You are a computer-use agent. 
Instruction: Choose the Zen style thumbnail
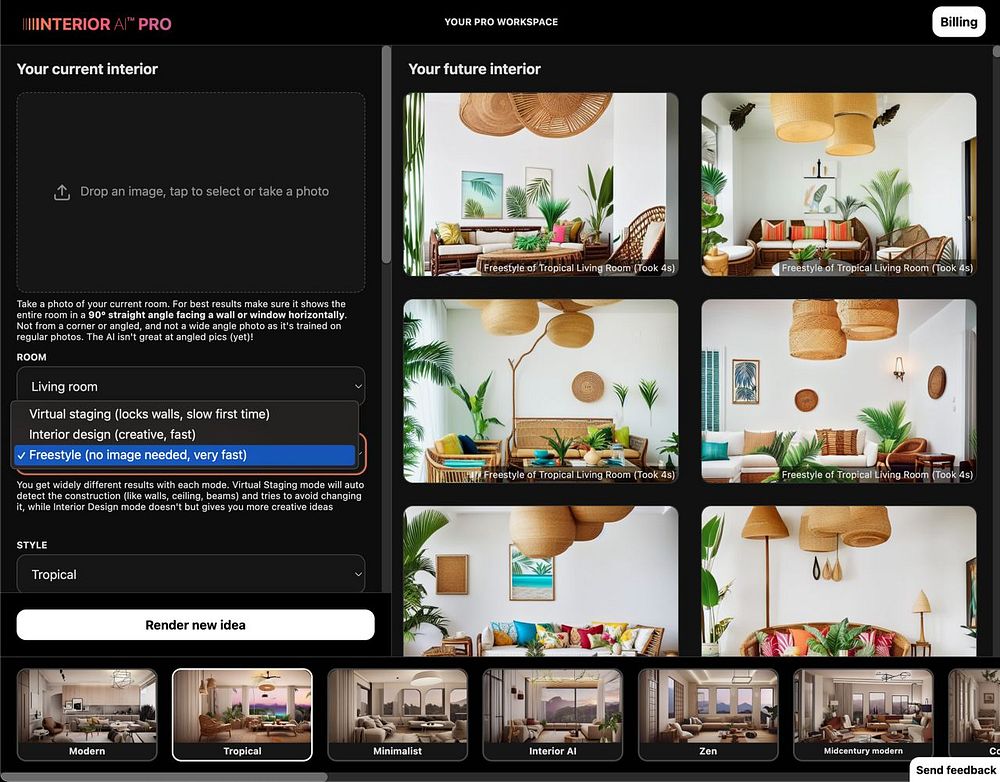(x=708, y=714)
